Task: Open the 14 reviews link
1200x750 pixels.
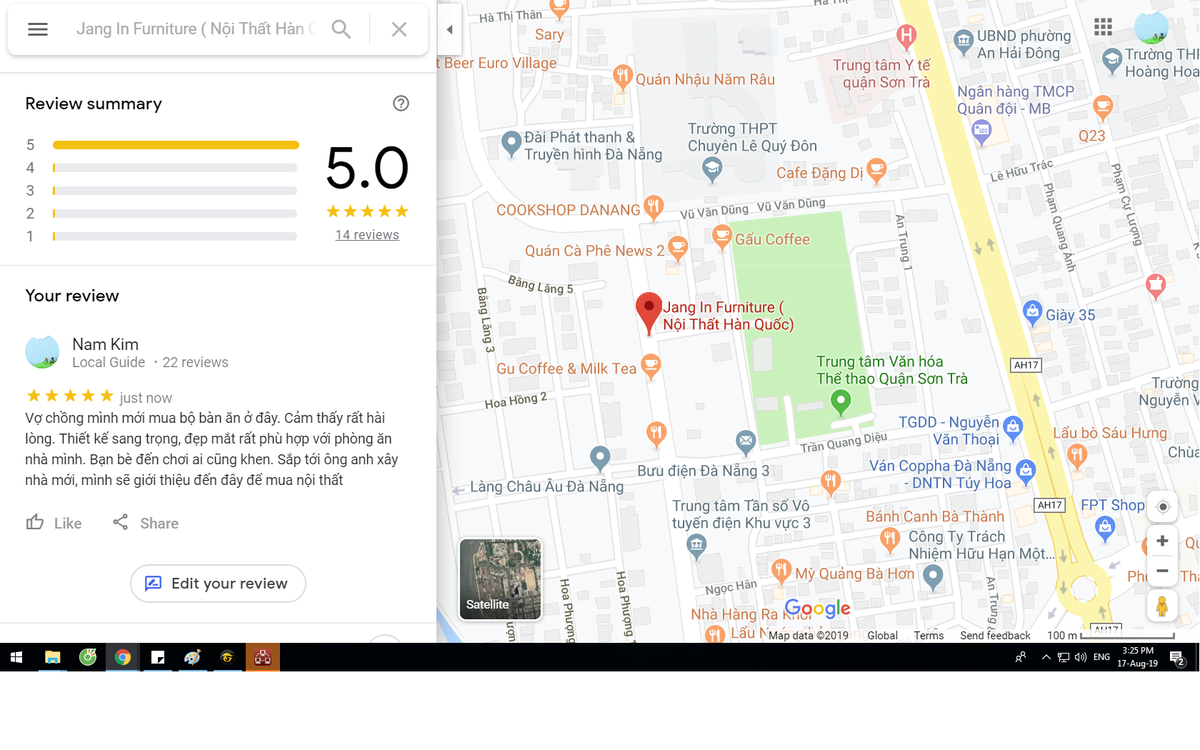Action: 367,235
